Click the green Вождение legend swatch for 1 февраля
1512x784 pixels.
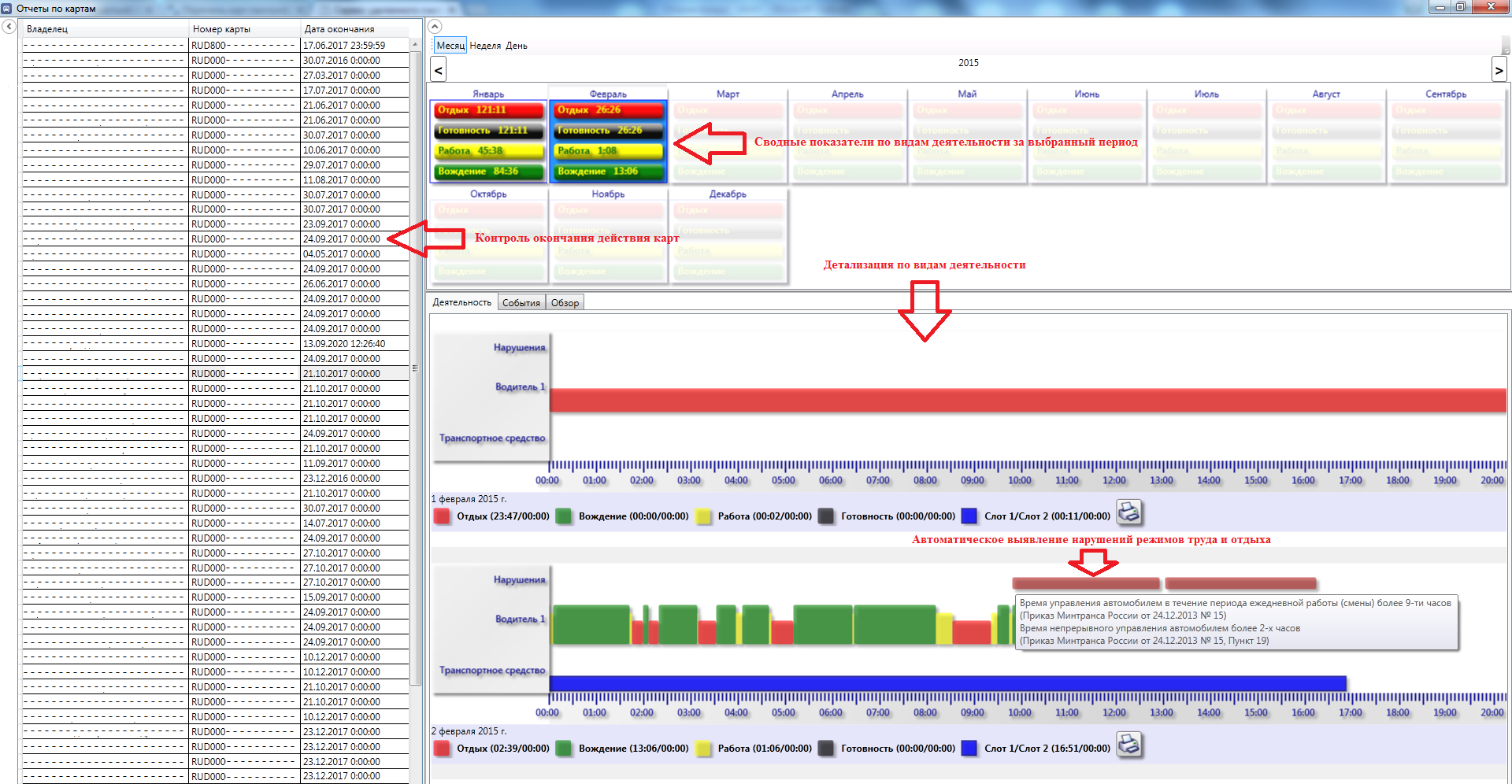(563, 516)
